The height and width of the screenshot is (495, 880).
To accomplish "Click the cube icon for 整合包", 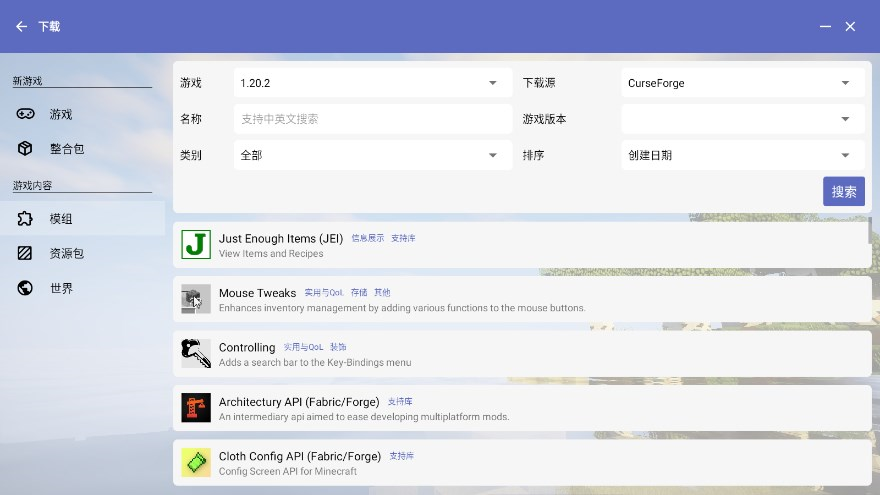I will pos(25,149).
